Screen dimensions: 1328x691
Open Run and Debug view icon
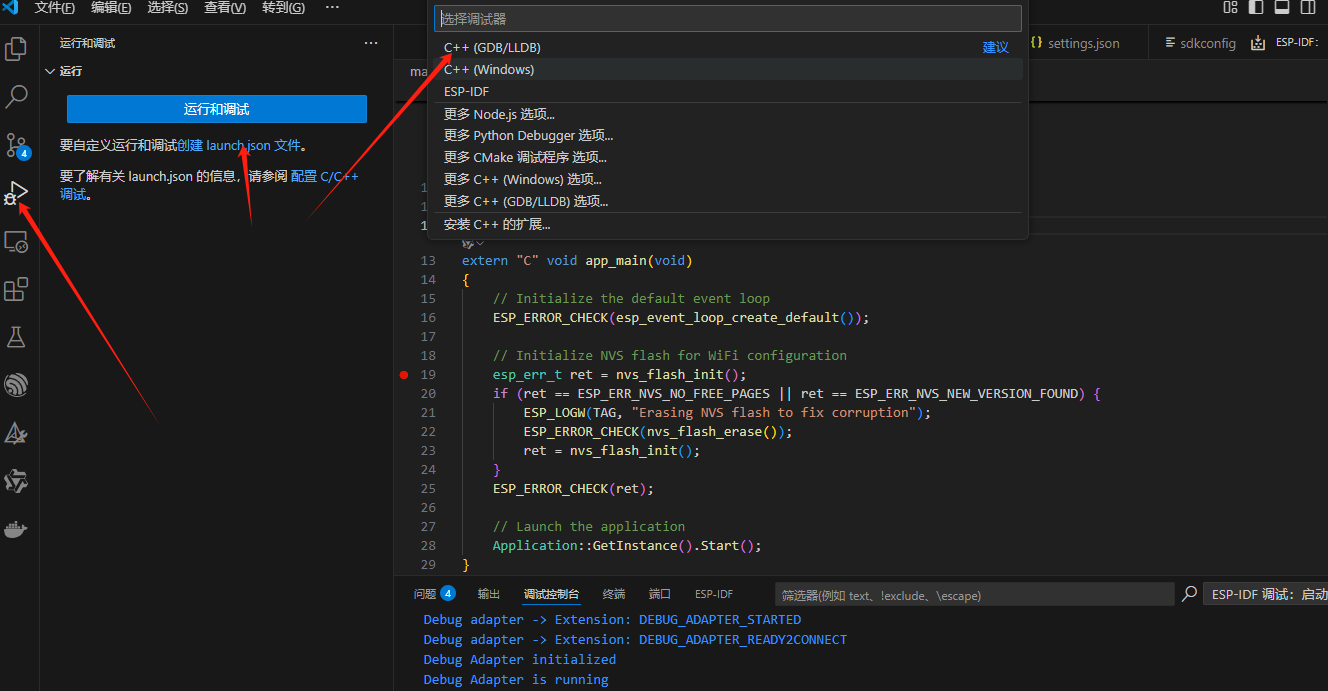click(16, 192)
